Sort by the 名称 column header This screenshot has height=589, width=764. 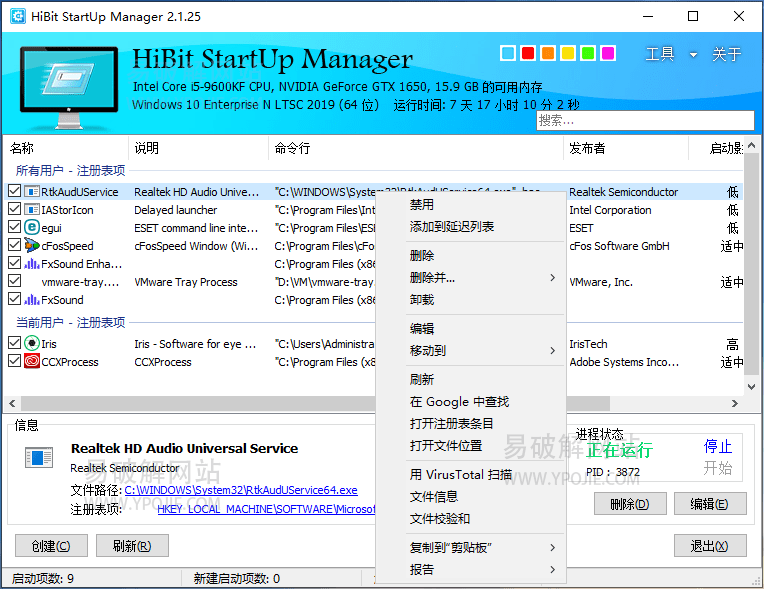click(x=66, y=148)
